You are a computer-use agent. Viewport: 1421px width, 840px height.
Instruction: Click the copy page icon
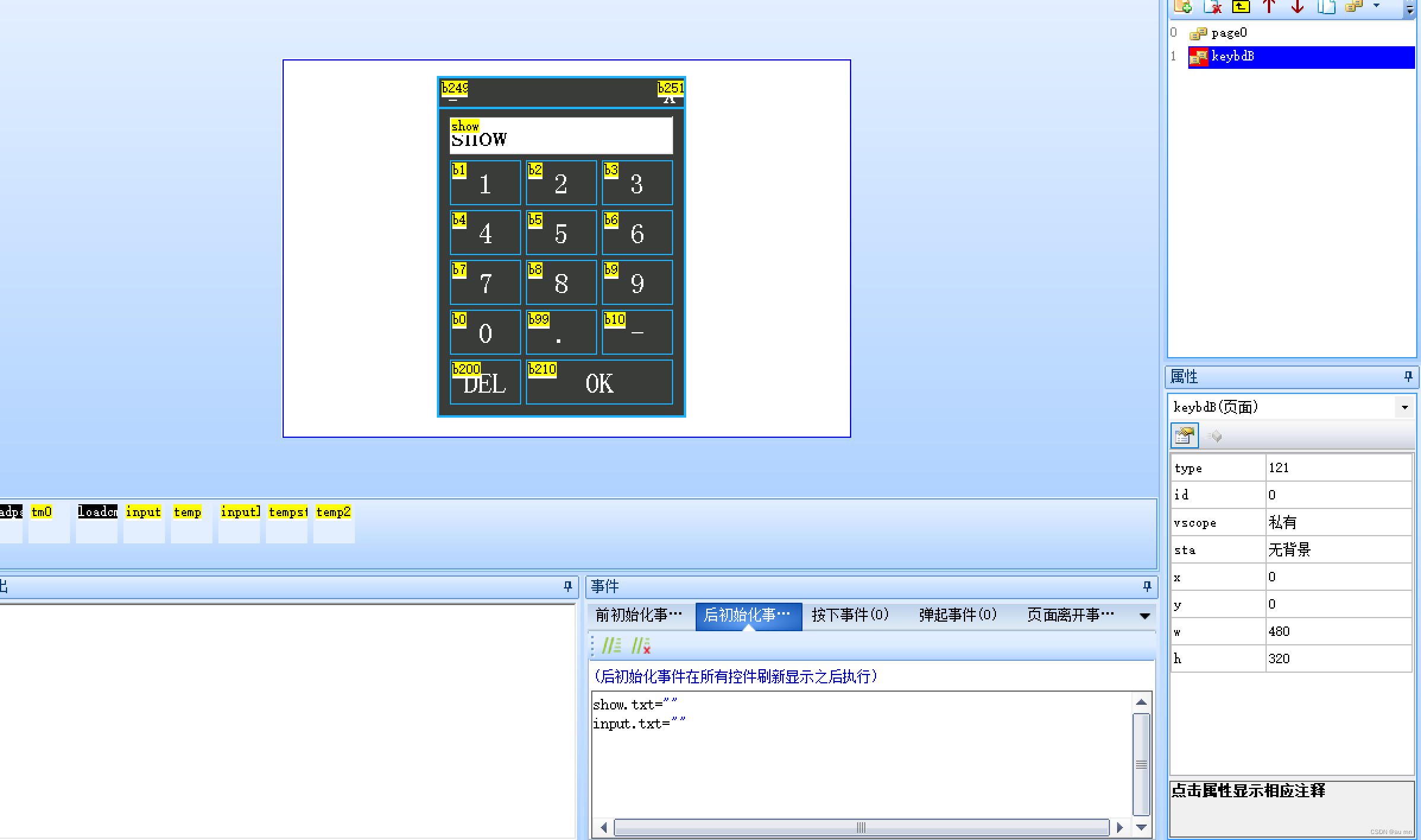point(1326,6)
